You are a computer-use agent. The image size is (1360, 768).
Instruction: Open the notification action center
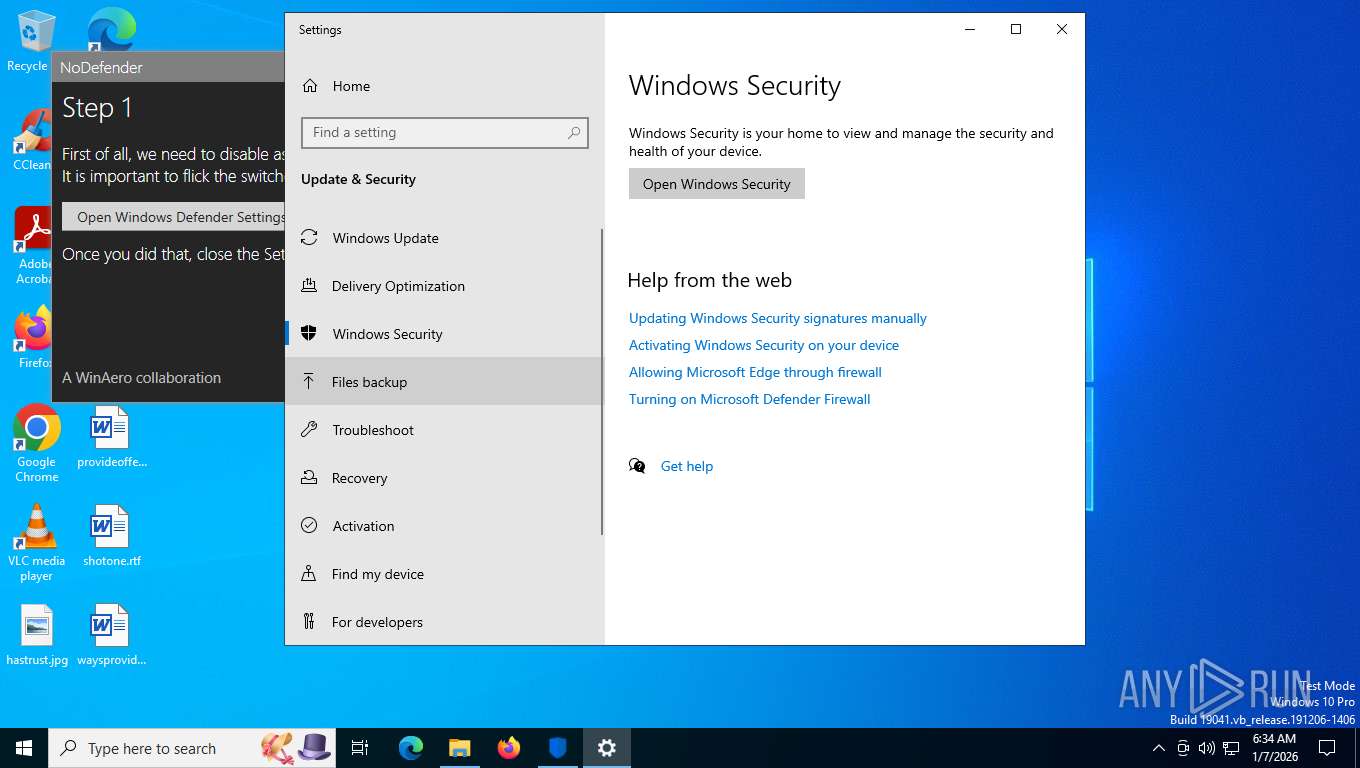1327,748
